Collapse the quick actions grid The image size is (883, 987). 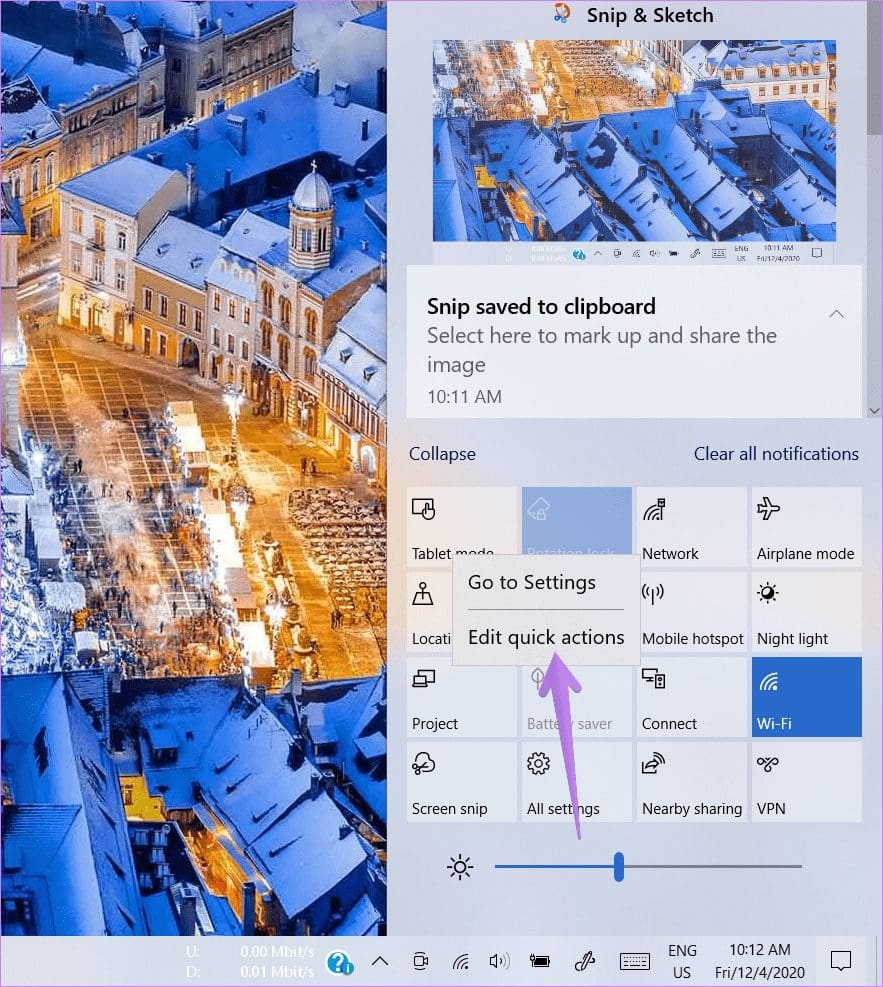click(442, 454)
